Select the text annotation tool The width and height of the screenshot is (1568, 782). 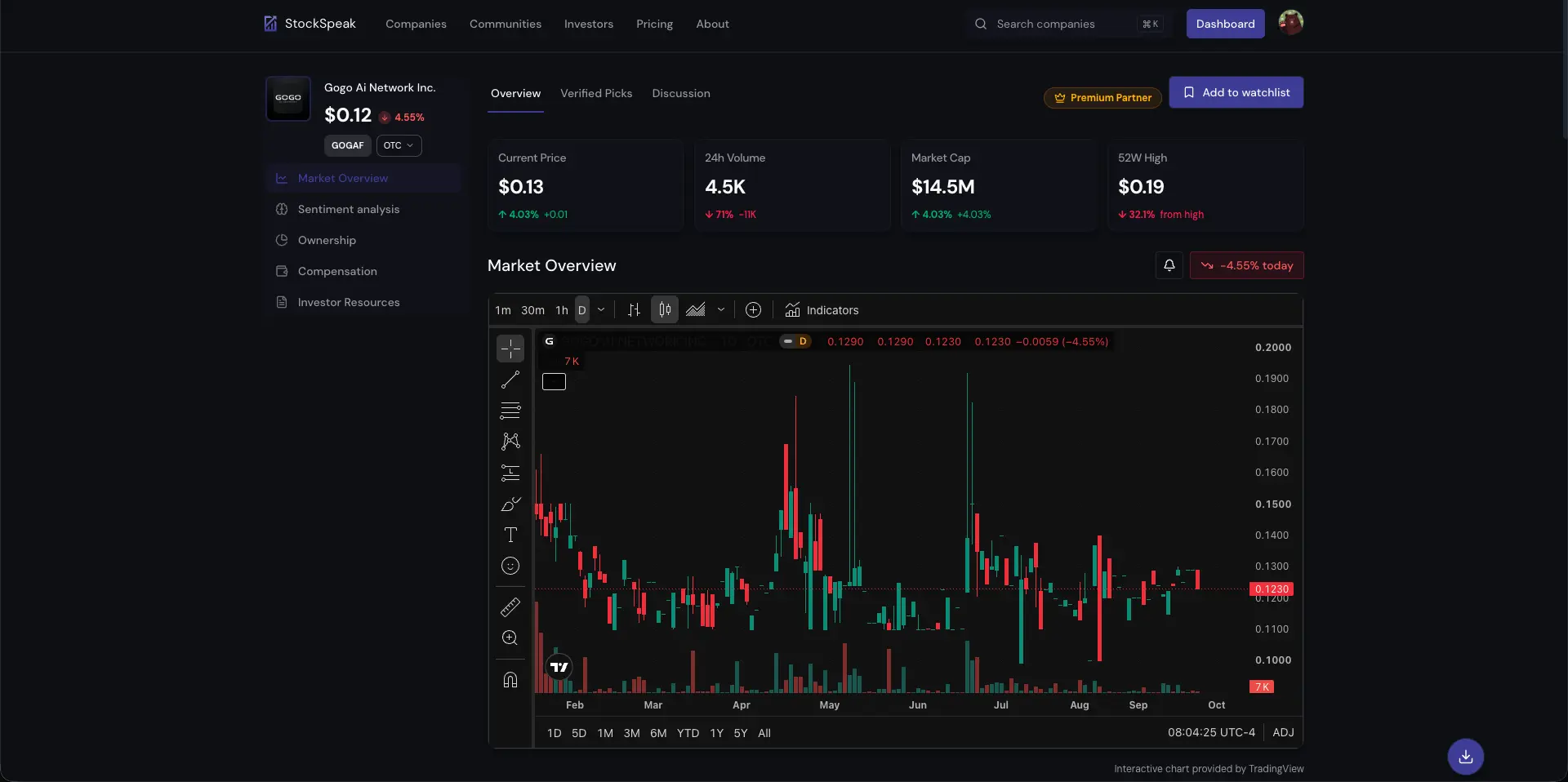click(510, 535)
